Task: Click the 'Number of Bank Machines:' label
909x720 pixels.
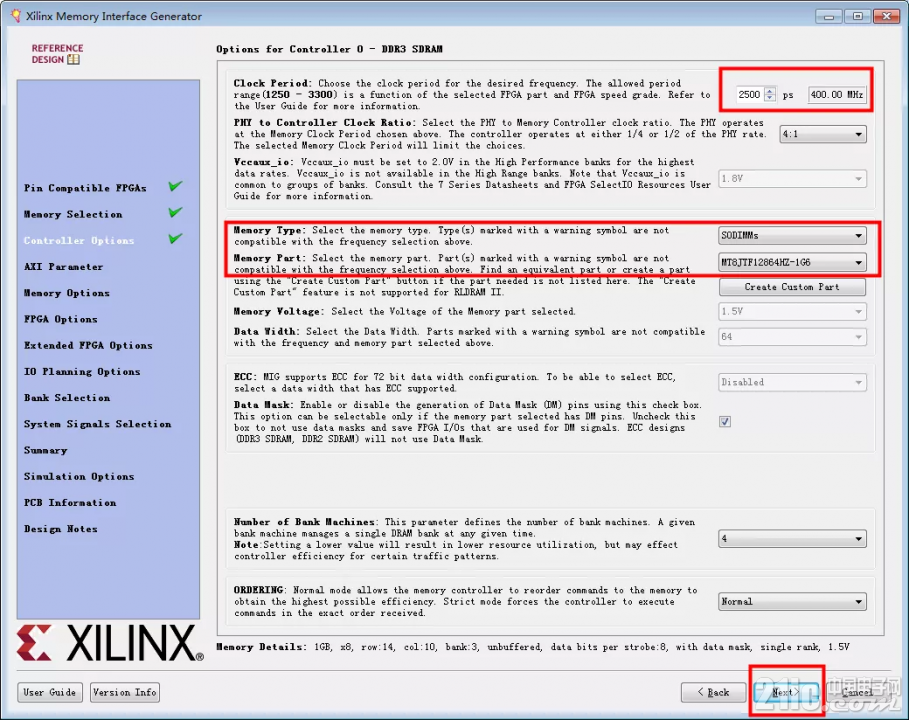Action: (307, 522)
